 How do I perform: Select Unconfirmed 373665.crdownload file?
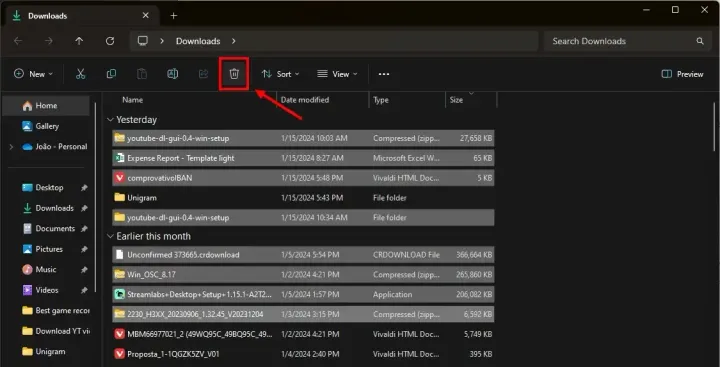[x=303, y=254]
